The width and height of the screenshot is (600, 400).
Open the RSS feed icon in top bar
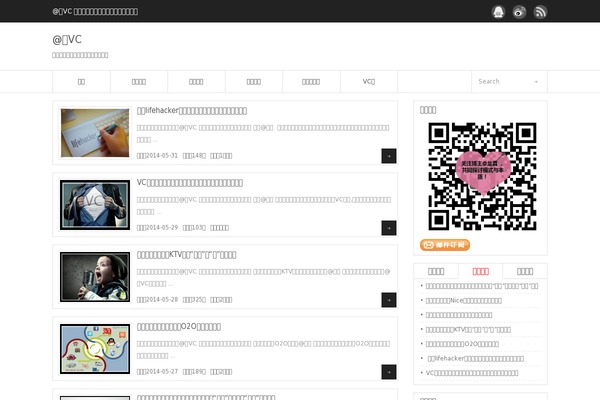point(540,12)
